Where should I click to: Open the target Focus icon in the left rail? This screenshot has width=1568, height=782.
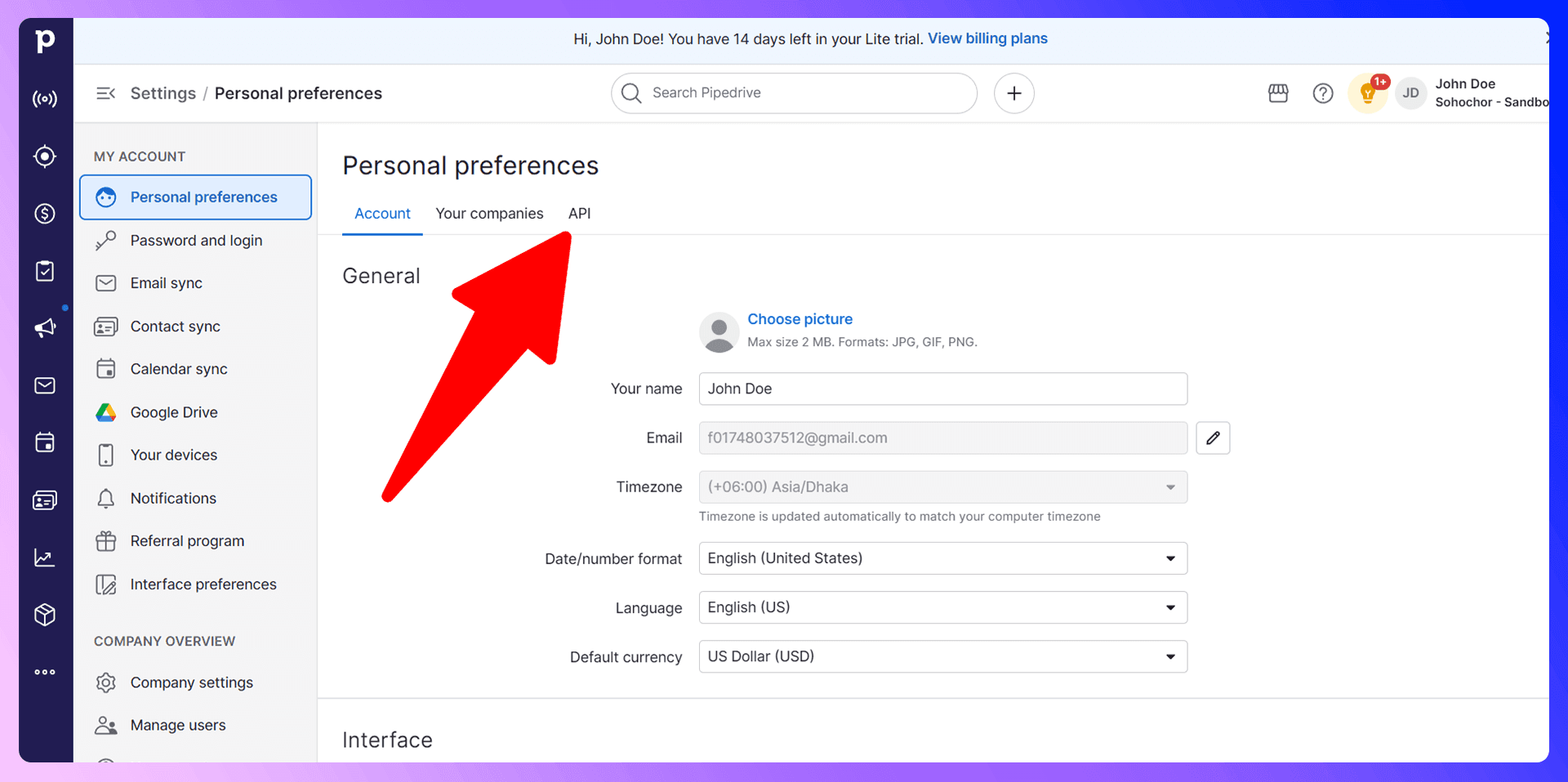[x=45, y=156]
